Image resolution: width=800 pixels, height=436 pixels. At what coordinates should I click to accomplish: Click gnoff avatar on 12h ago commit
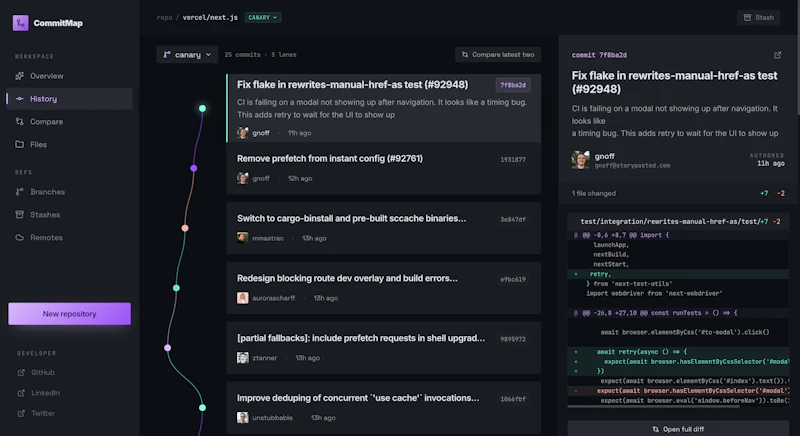coord(243,178)
